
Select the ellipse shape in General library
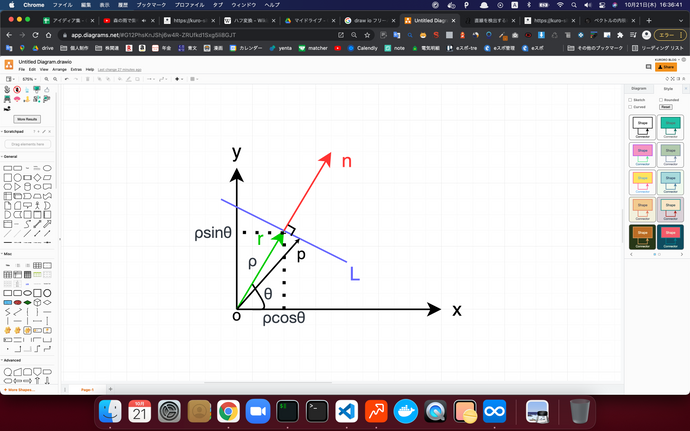[47, 168]
